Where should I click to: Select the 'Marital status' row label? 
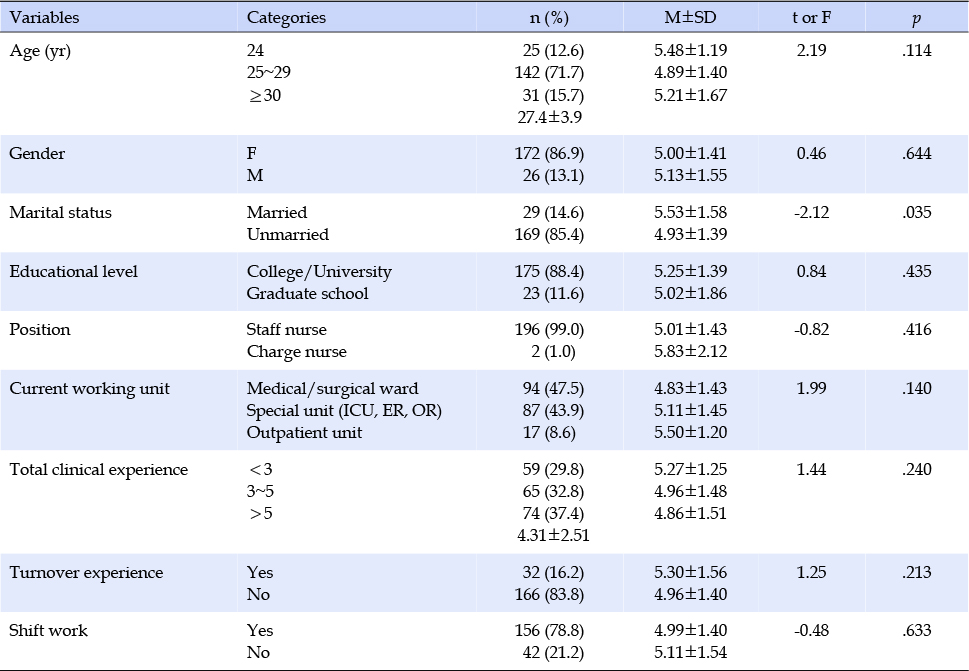coord(60,212)
